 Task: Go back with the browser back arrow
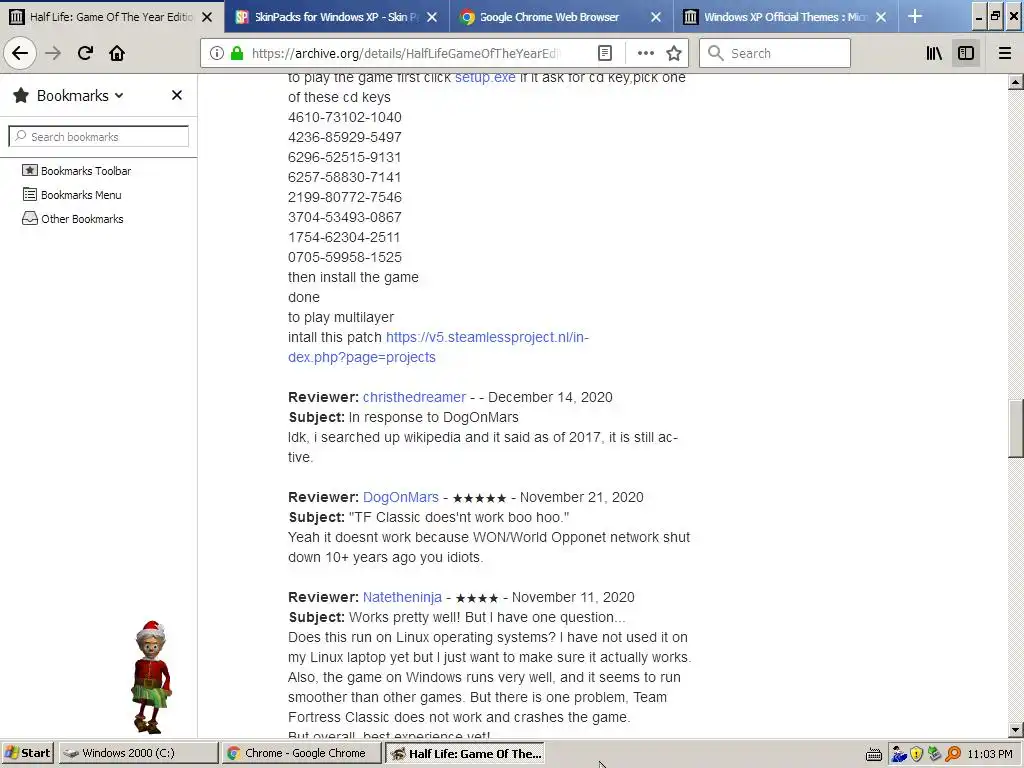(x=20, y=53)
